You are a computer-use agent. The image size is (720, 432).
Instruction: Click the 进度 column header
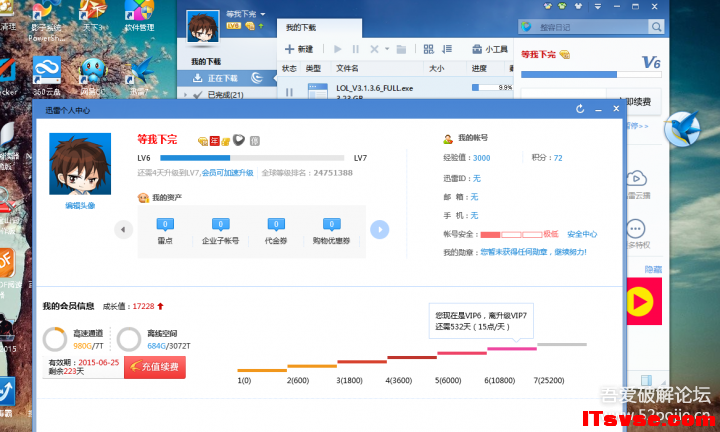(479, 68)
